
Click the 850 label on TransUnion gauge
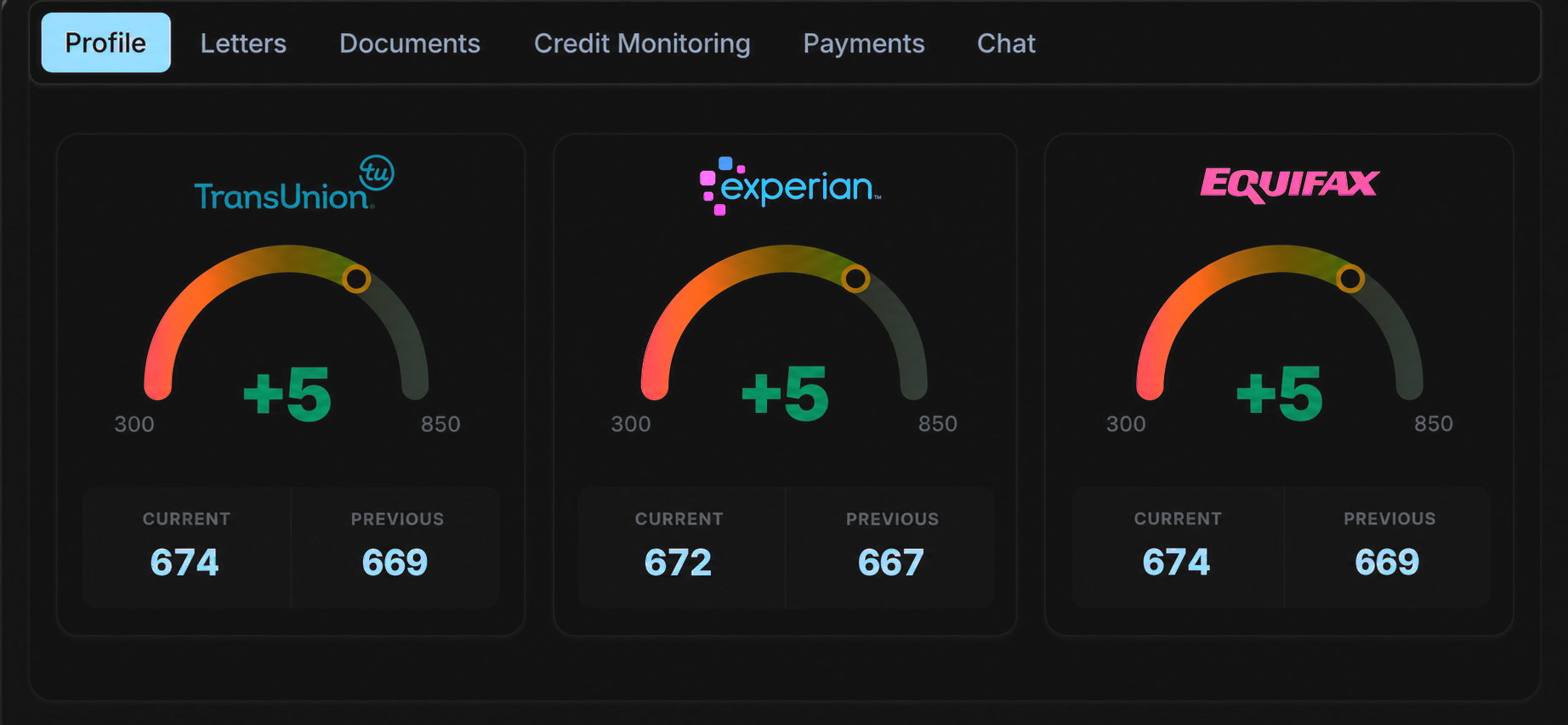coord(440,424)
